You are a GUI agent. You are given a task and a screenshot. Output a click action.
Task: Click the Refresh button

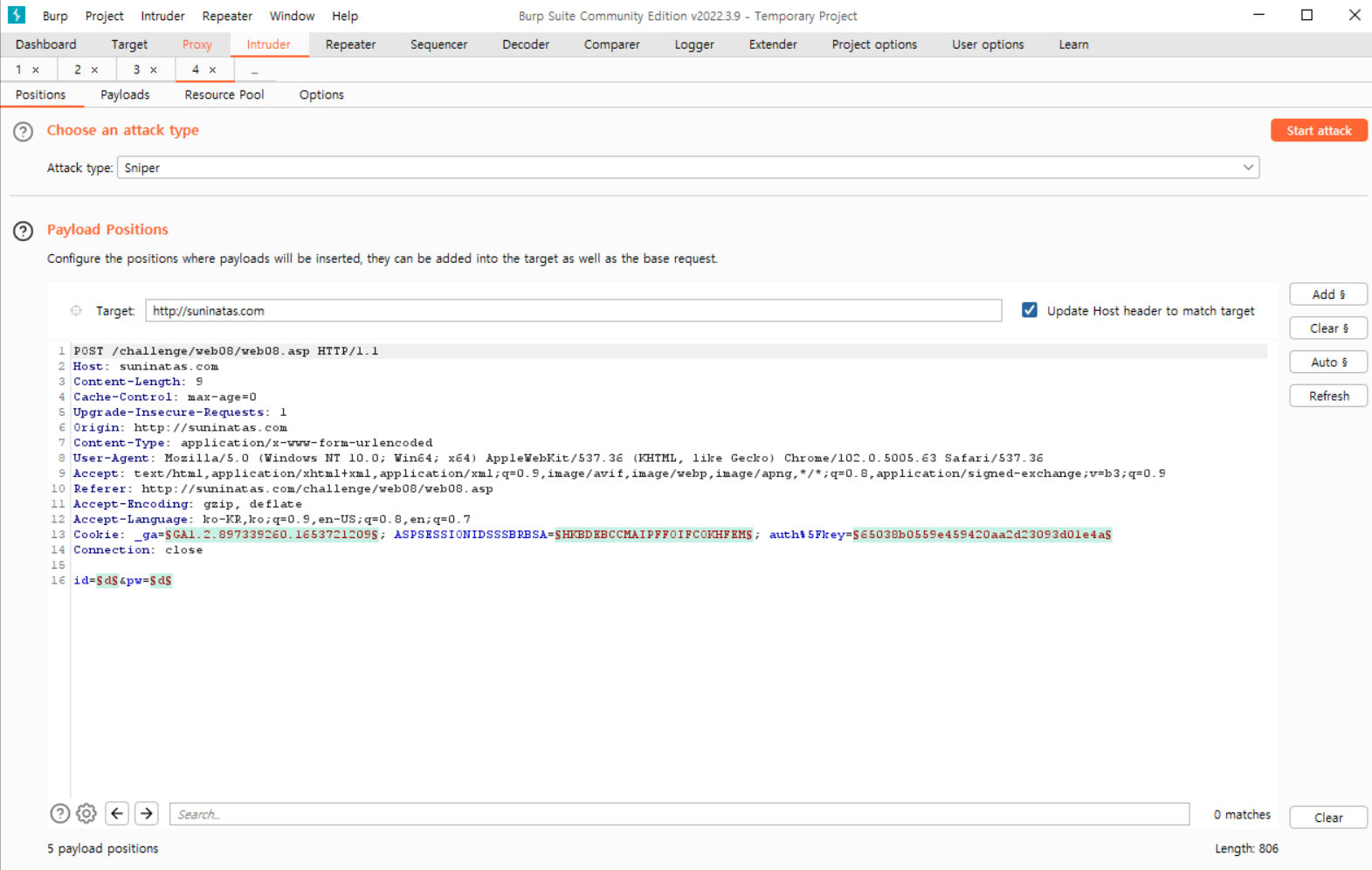(x=1328, y=397)
